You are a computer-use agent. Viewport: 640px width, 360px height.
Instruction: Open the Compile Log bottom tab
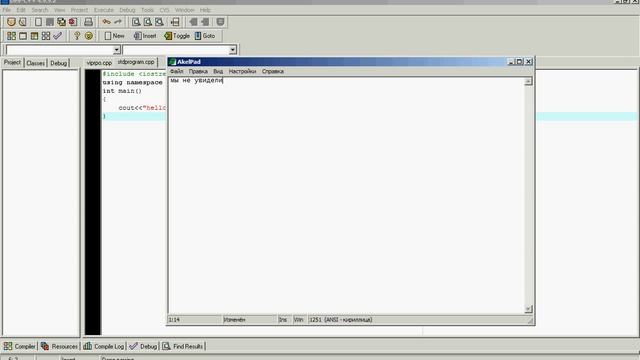103,346
